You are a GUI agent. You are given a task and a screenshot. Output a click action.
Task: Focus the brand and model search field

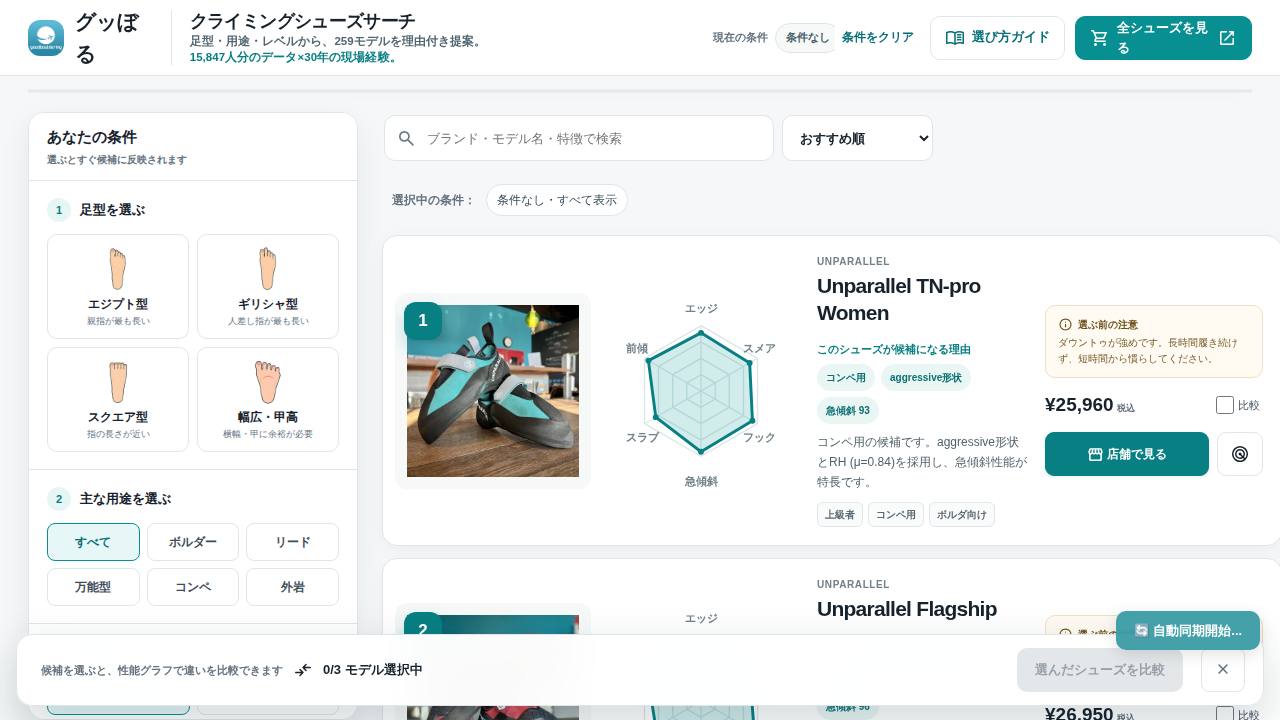pos(579,138)
